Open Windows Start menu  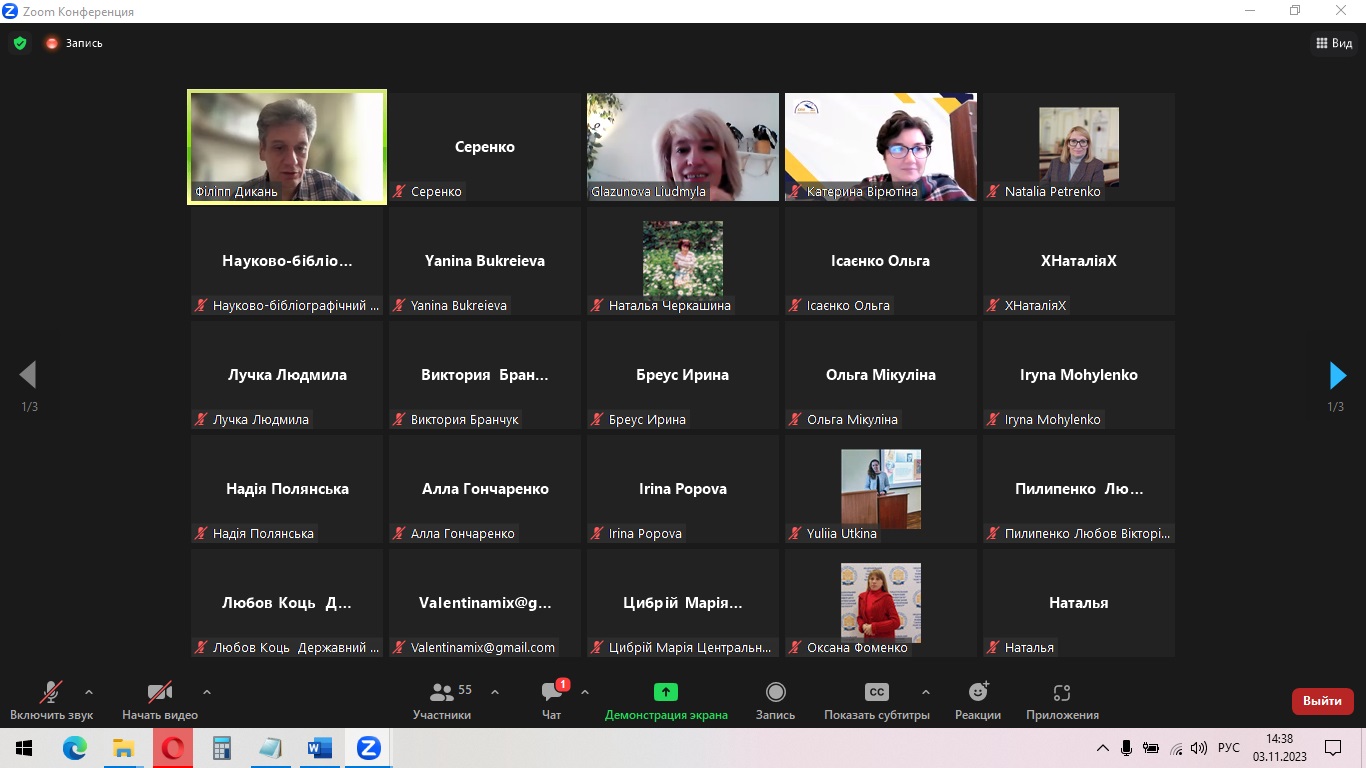tap(24, 748)
